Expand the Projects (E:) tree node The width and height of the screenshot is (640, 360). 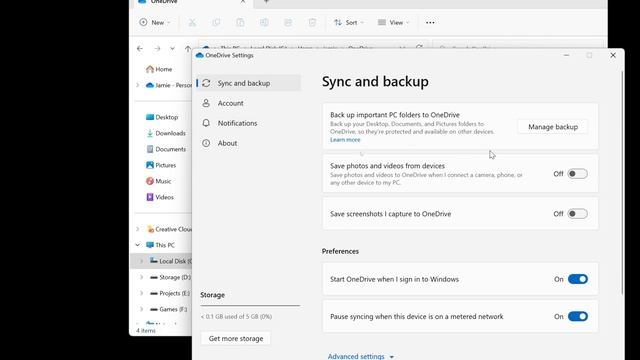(141, 293)
